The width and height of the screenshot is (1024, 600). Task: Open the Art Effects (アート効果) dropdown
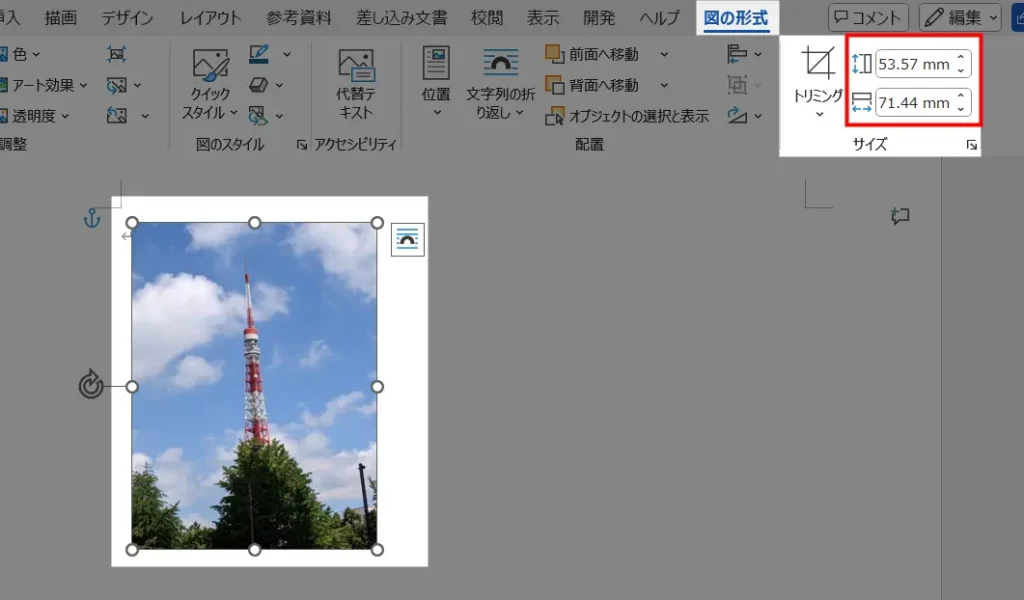click(50, 85)
